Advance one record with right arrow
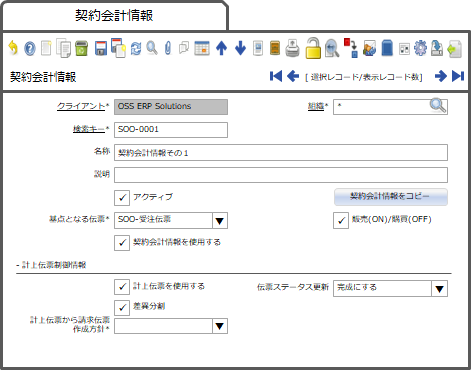The width and height of the screenshot is (471, 370). pos(441,76)
